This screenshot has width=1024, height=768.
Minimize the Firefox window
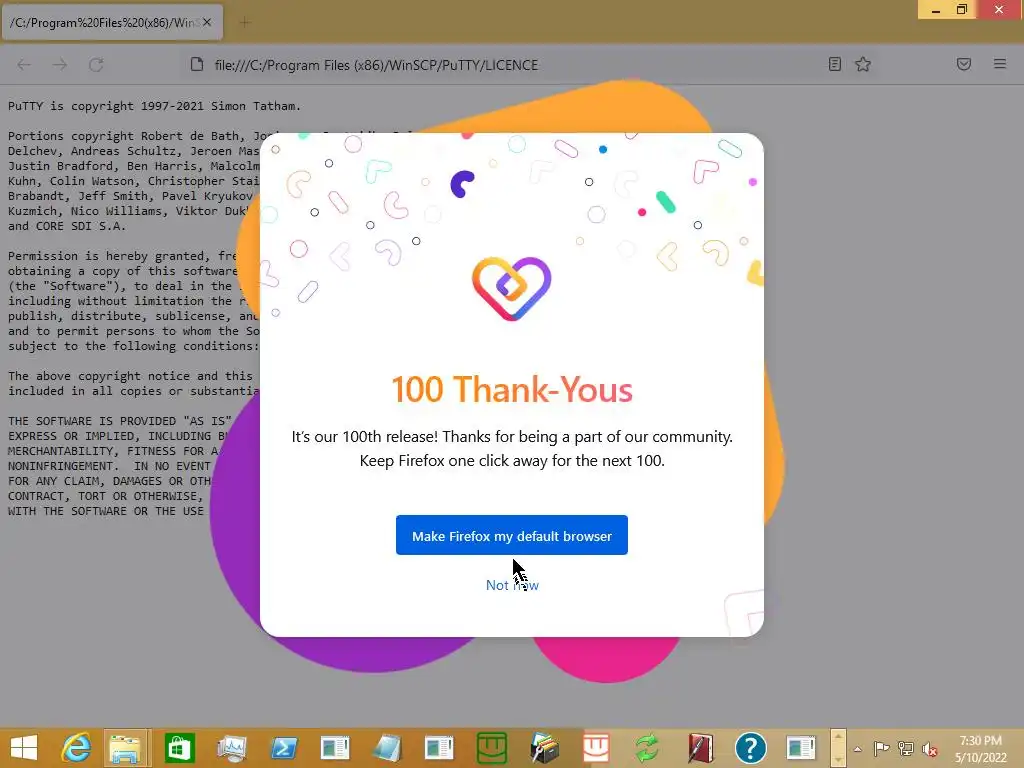coord(936,10)
